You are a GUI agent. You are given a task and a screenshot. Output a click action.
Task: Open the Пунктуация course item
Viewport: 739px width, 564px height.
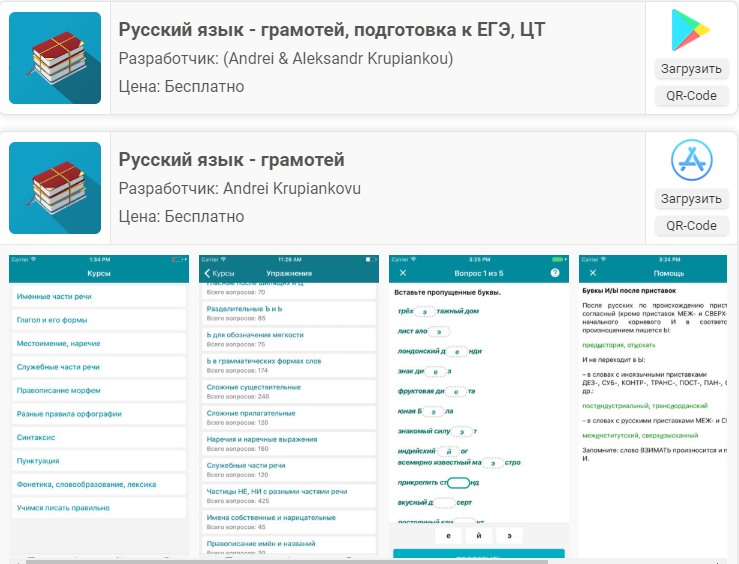click(38, 461)
